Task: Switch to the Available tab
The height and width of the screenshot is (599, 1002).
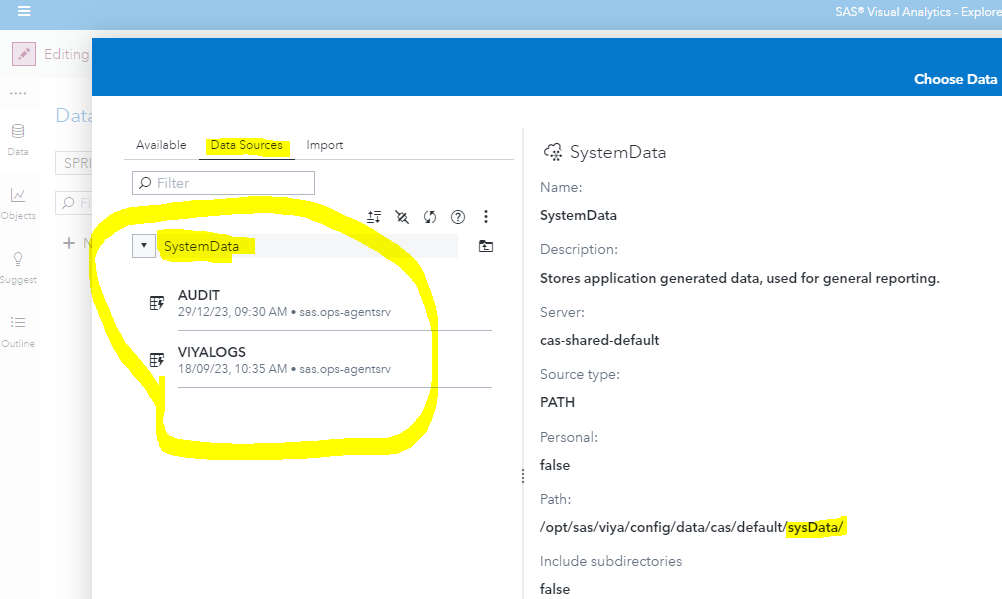Action: tap(160, 144)
